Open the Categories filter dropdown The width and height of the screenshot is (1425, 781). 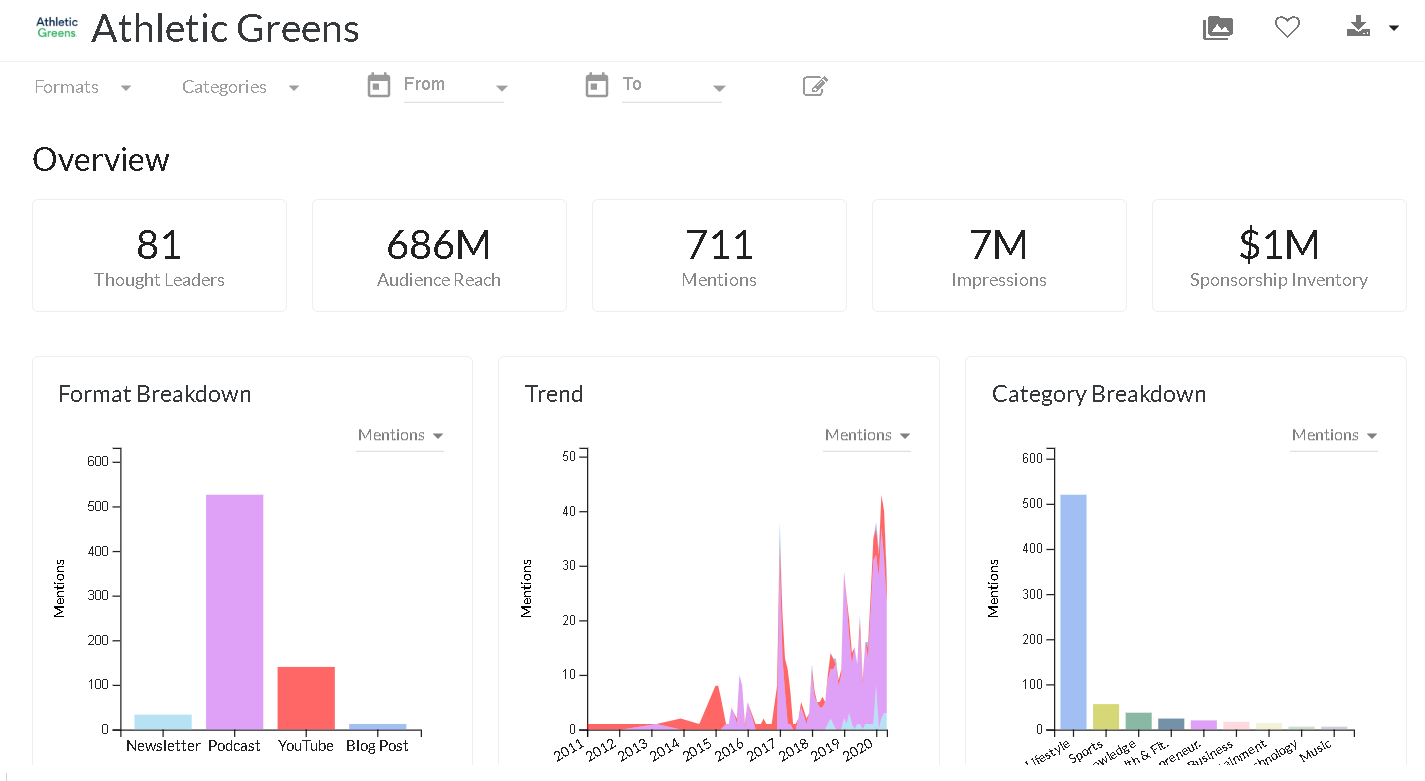[x=240, y=87]
